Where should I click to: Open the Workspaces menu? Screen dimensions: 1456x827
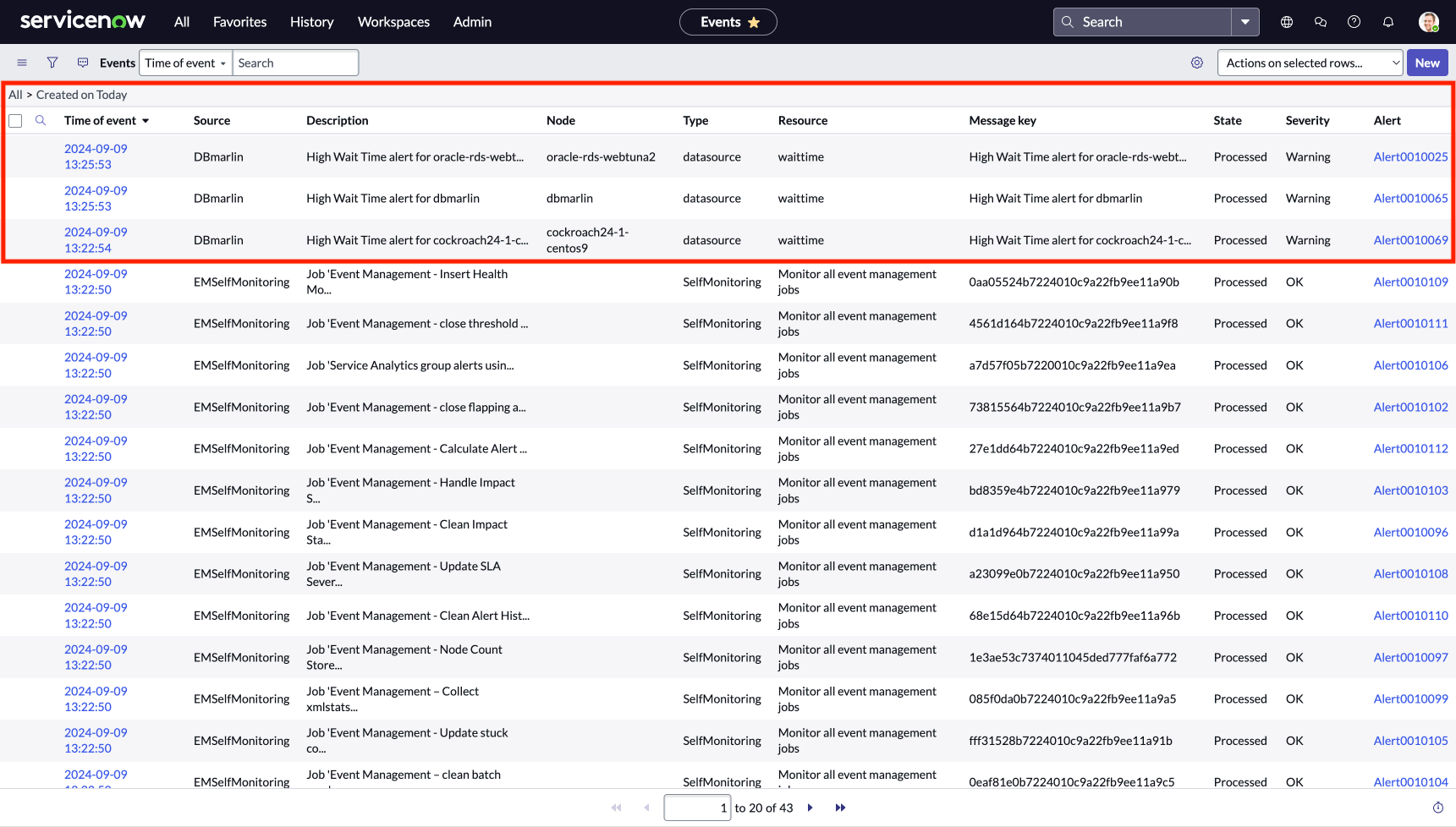pyautogui.click(x=393, y=22)
